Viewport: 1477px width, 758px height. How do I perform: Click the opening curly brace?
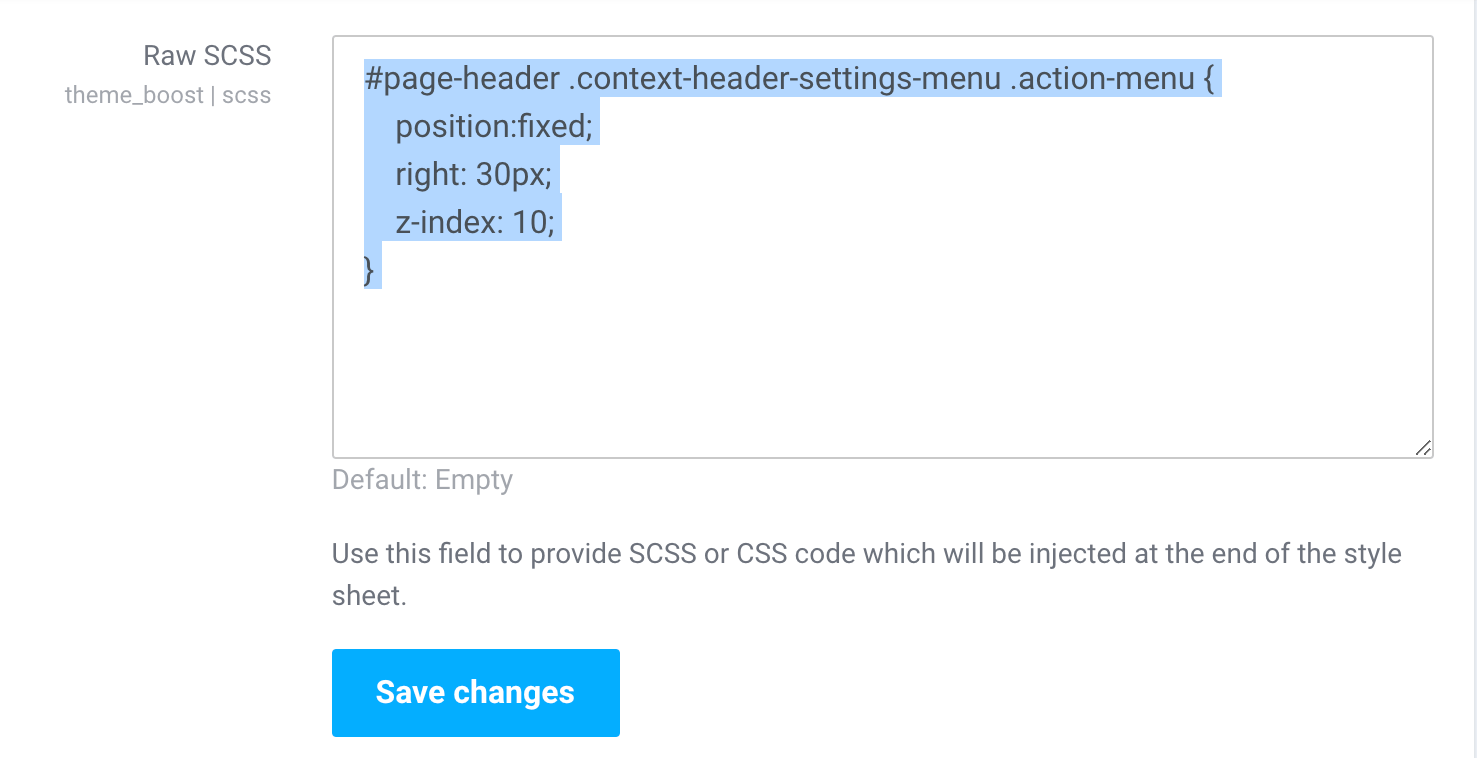[x=1207, y=79]
